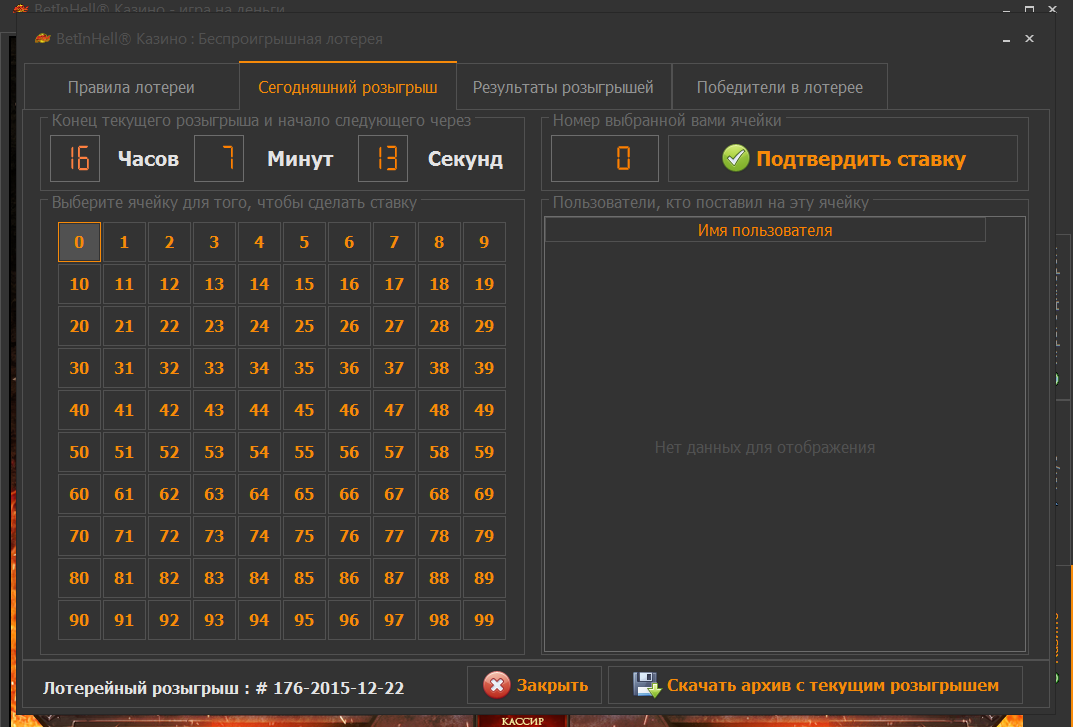The width and height of the screenshot is (1073, 727).
Task: Click the floppy disk download archive icon
Action: tap(647, 685)
